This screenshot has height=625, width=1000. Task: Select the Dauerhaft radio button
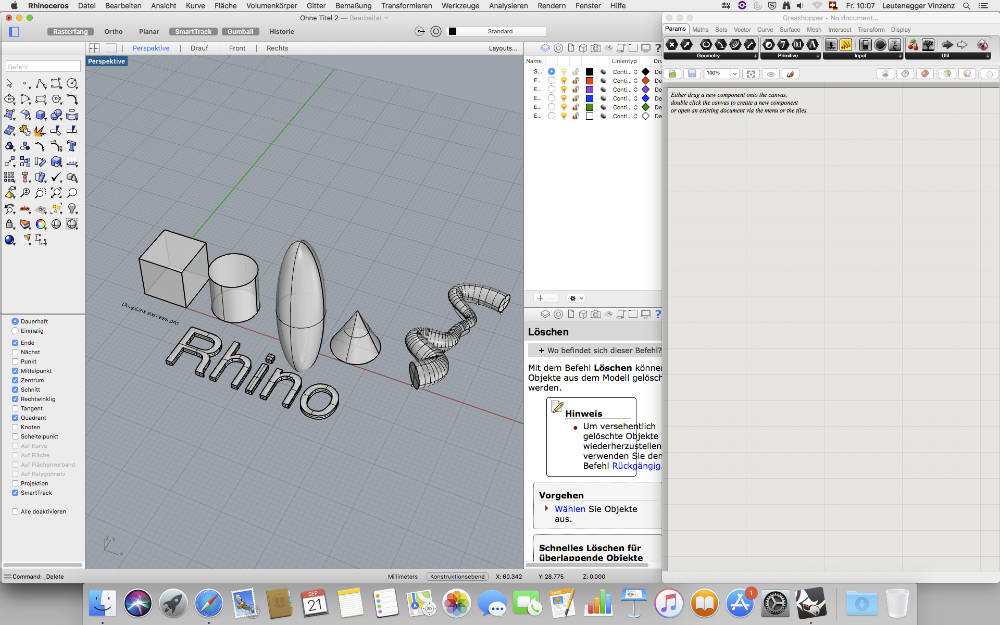click(x=15, y=321)
